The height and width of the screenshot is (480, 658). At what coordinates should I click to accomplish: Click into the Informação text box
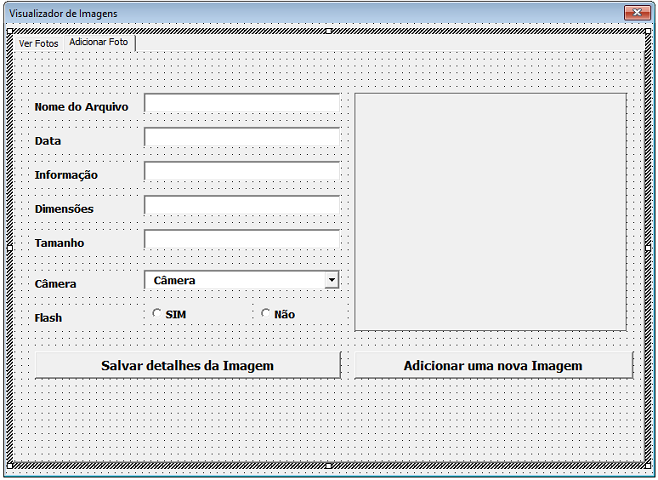242,172
